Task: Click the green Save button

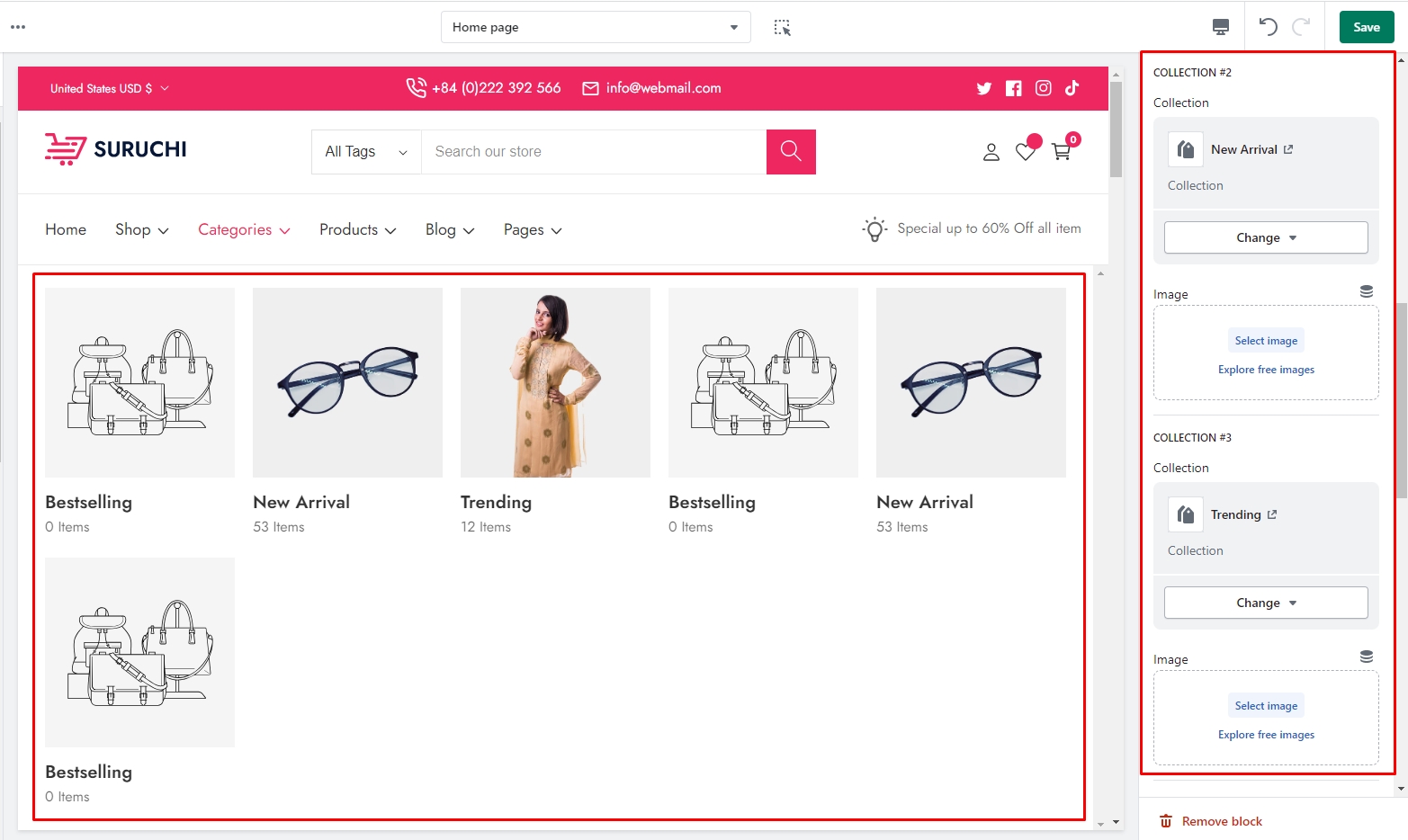Action: tap(1366, 27)
